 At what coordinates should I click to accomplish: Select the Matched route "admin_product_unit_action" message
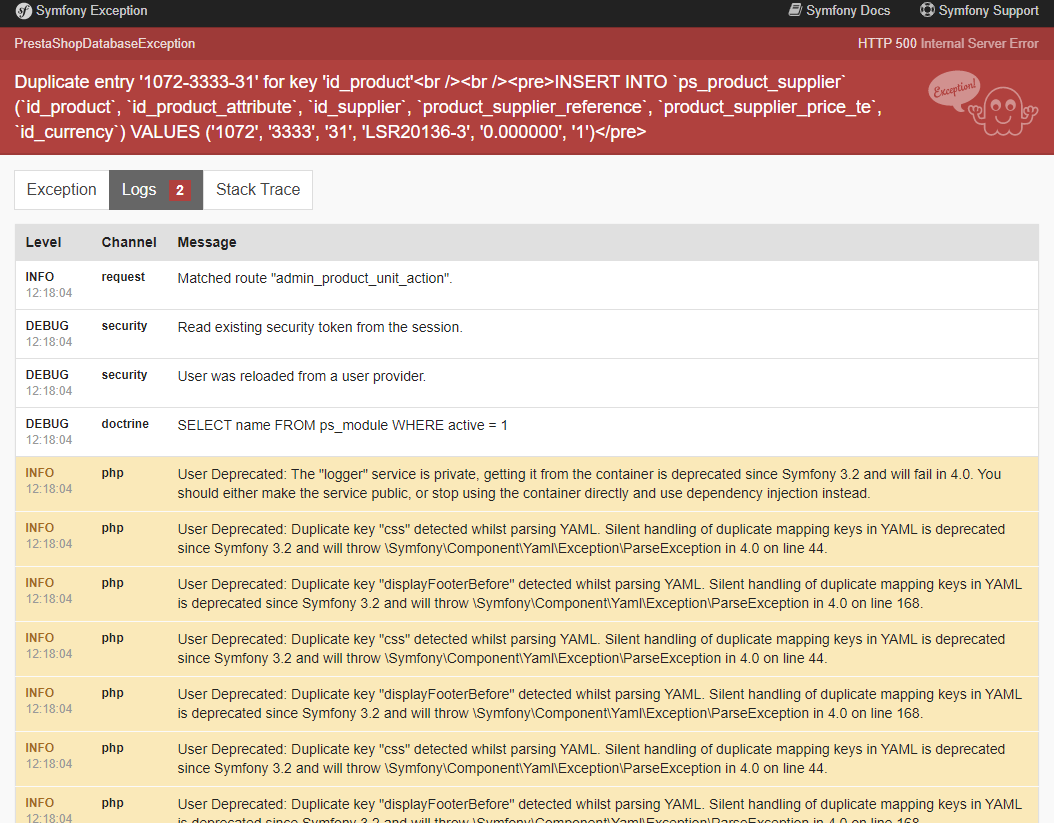(315, 278)
